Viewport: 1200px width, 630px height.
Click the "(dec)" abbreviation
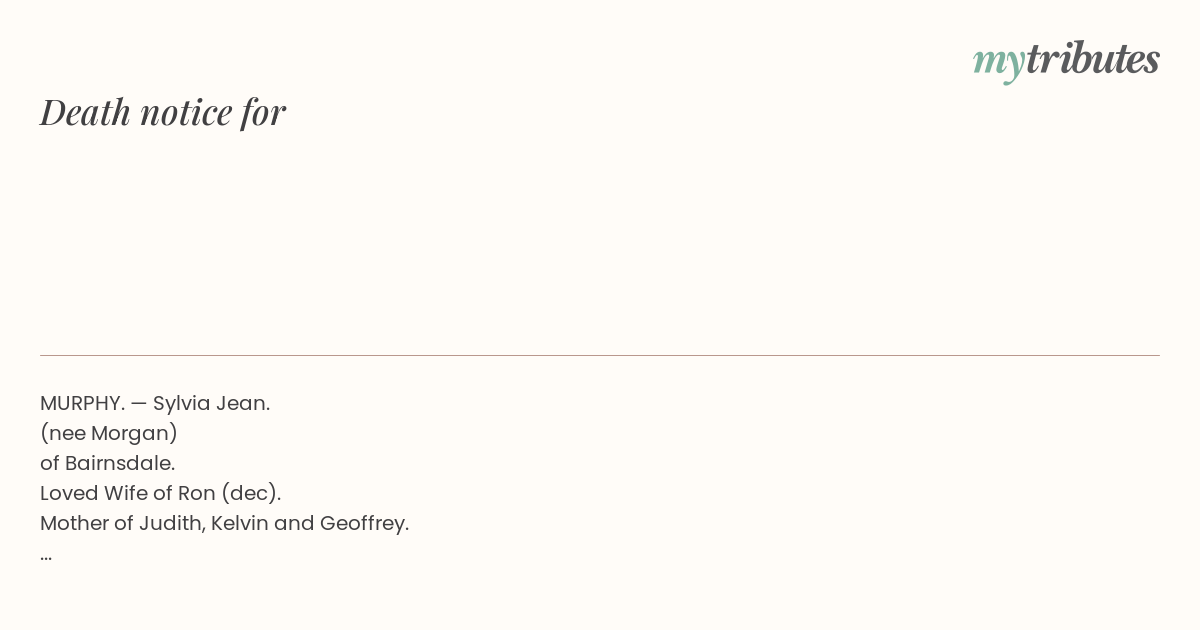249,493
